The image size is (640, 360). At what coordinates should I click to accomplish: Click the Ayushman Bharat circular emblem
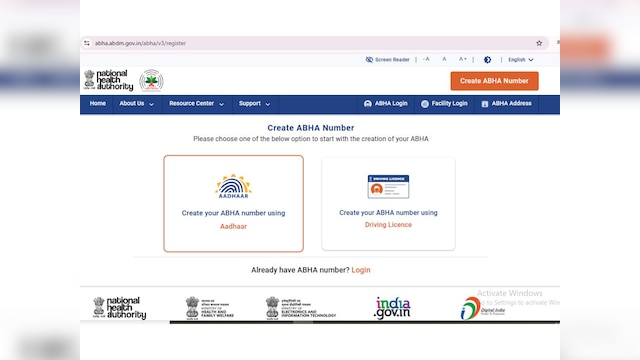[x=151, y=80]
